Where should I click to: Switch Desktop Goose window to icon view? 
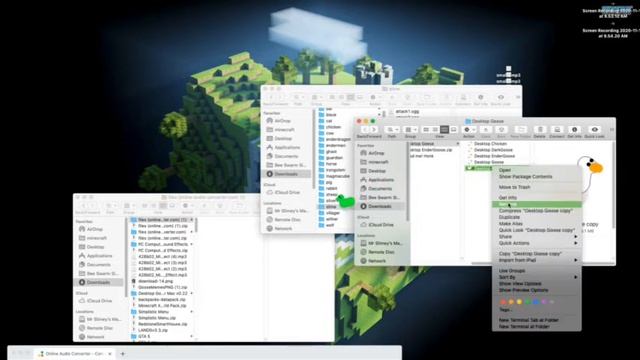tap(426, 130)
